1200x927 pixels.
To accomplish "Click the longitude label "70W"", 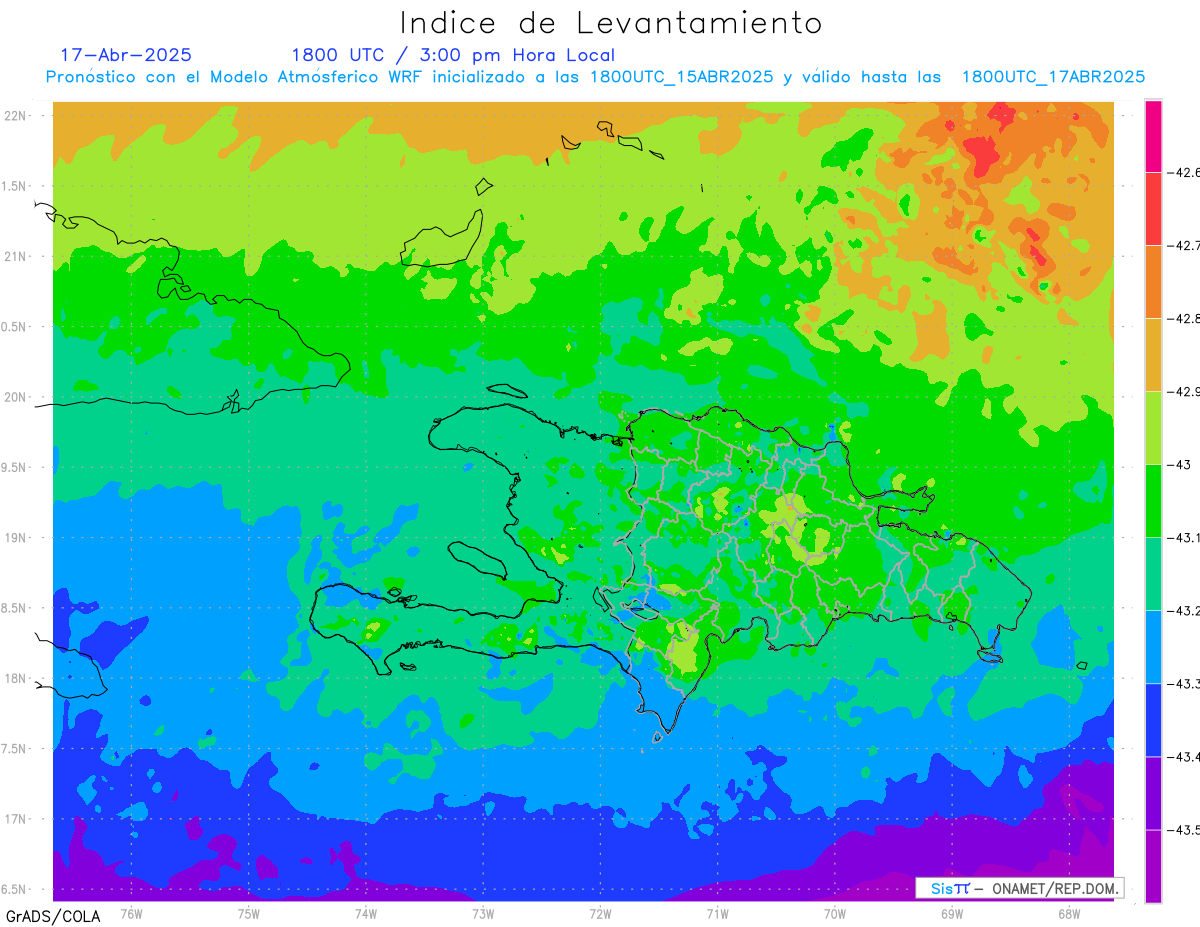I will point(834,912).
